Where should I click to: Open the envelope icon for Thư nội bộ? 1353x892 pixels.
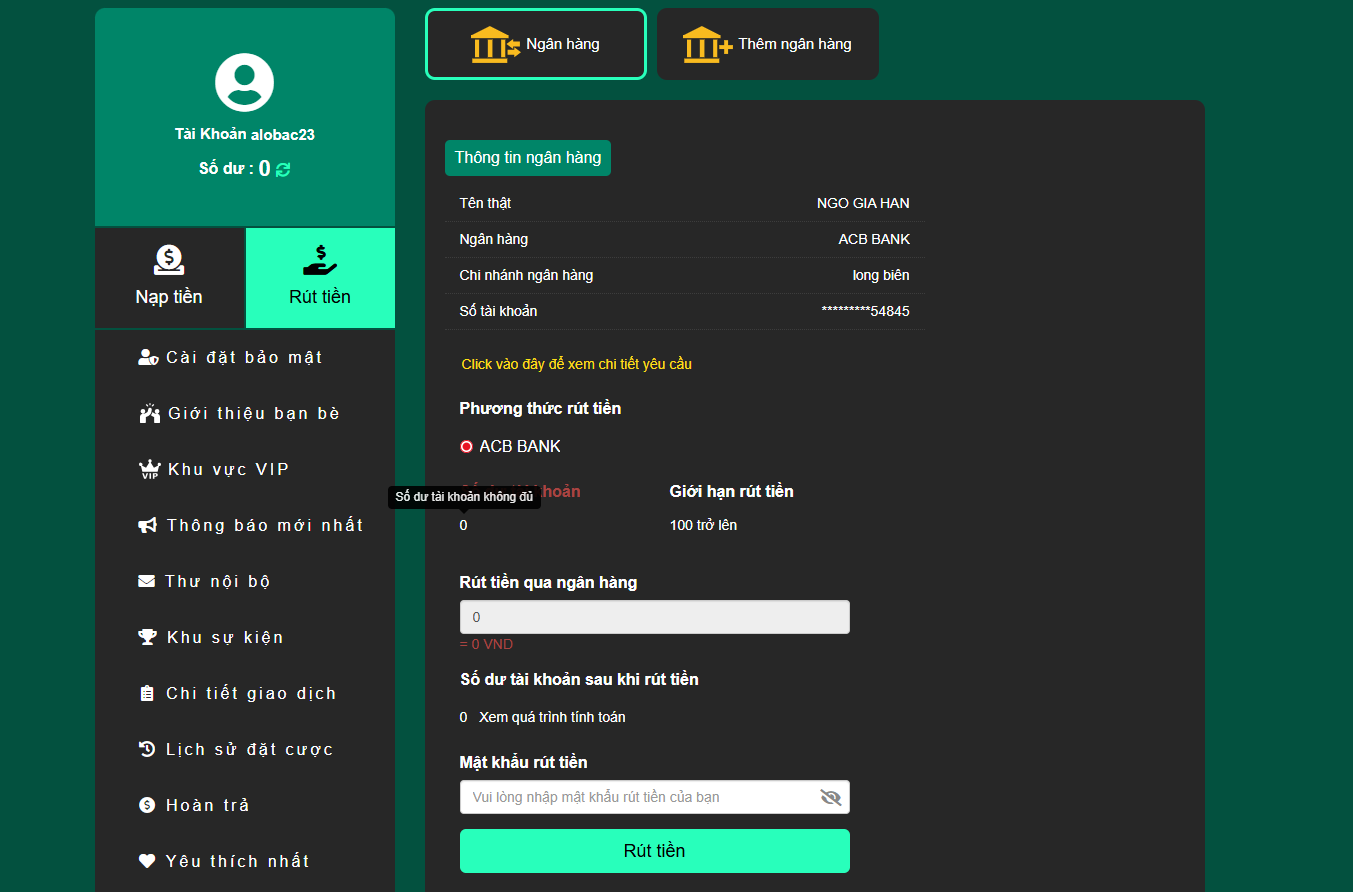coord(147,580)
